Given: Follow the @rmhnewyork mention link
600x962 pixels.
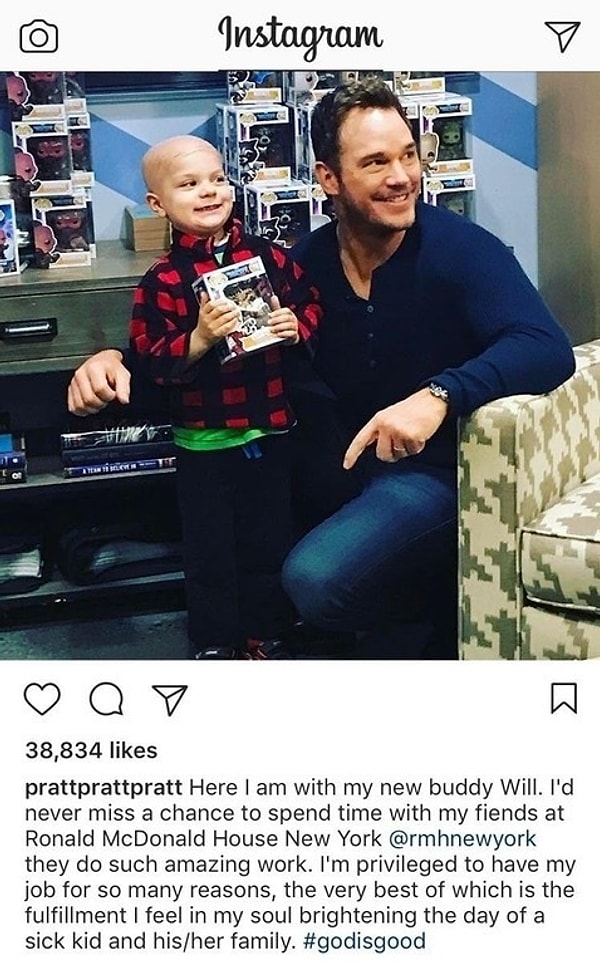Looking at the screenshot, I should [463, 838].
